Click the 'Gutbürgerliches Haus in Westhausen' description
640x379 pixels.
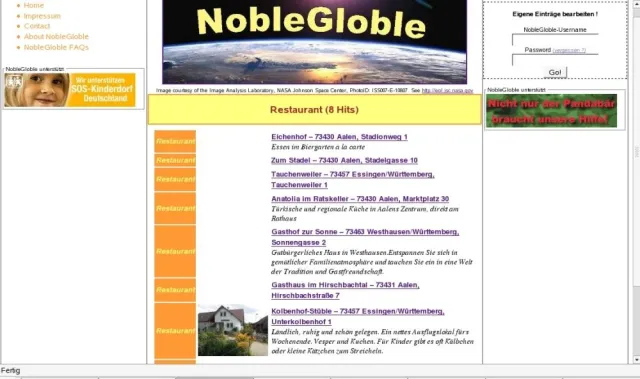pos(372,262)
